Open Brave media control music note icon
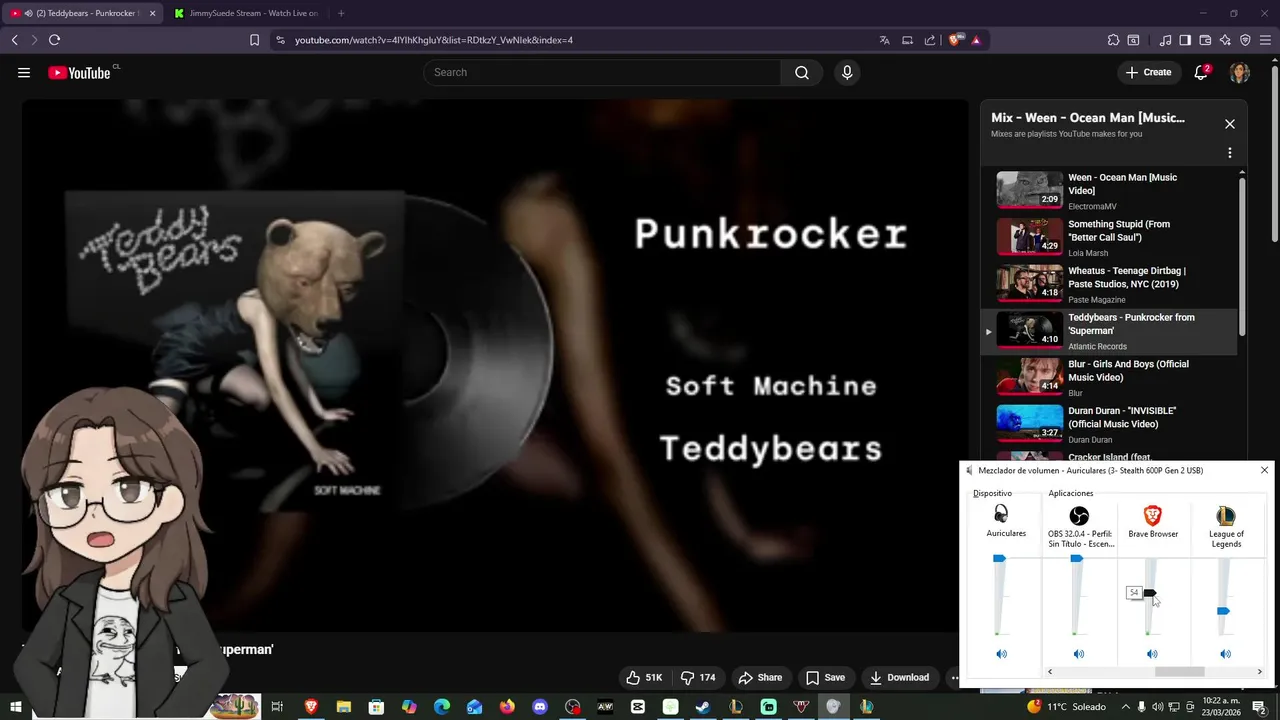The image size is (1280, 720). pyautogui.click(x=1165, y=40)
